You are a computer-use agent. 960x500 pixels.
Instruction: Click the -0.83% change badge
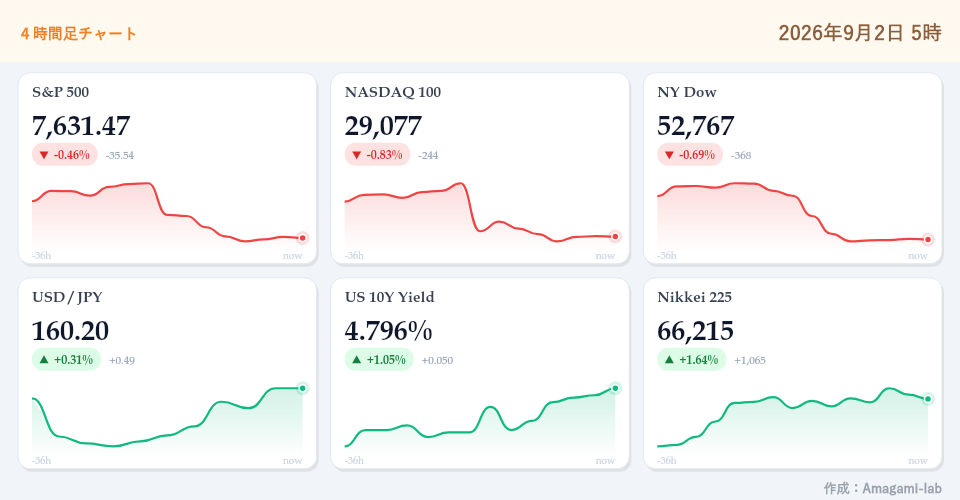[x=378, y=155]
